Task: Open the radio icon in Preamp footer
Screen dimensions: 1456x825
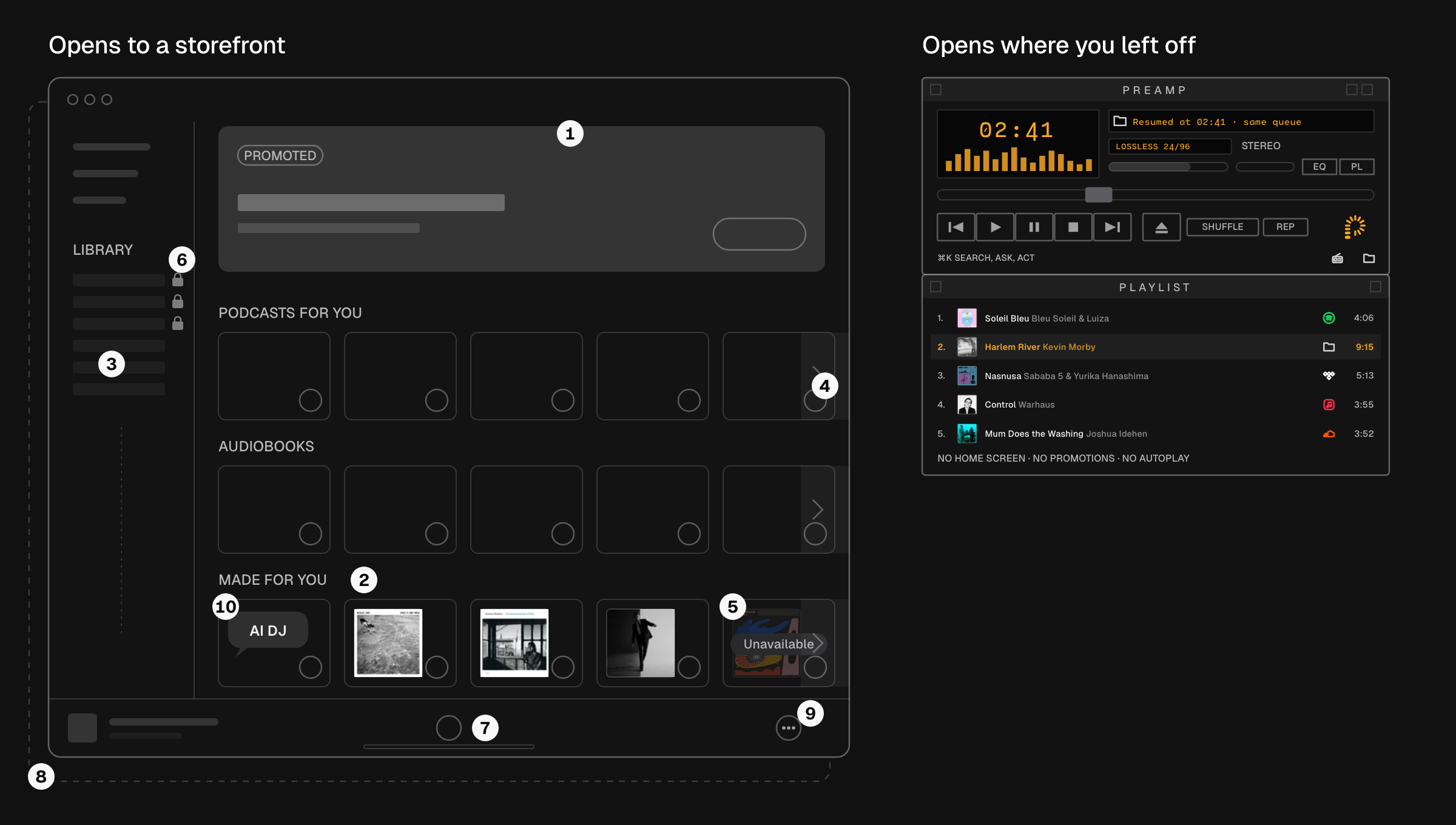Action: [x=1337, y=258]
